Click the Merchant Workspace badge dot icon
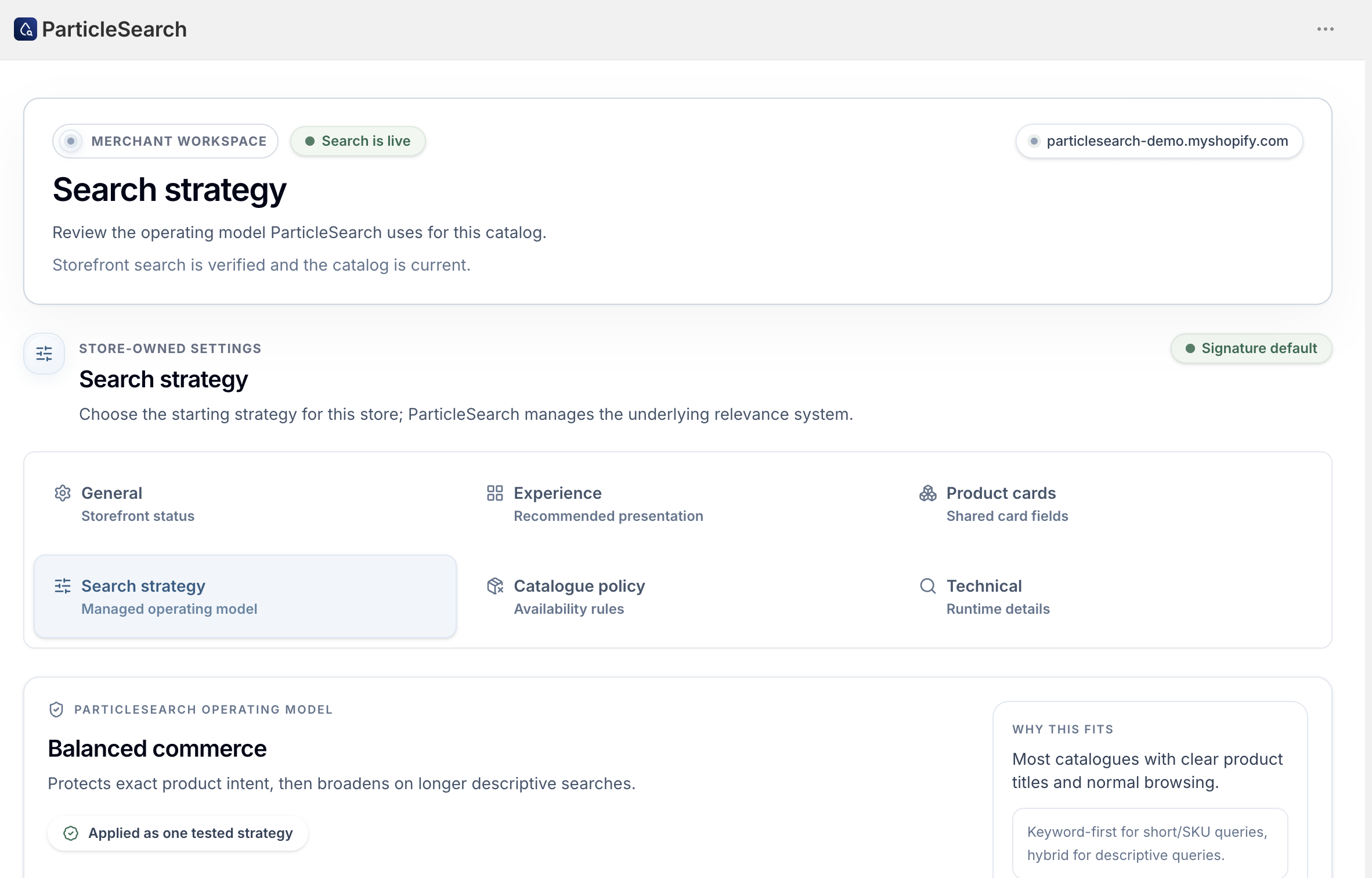The image size is (1372, 878). click(71, 141)
